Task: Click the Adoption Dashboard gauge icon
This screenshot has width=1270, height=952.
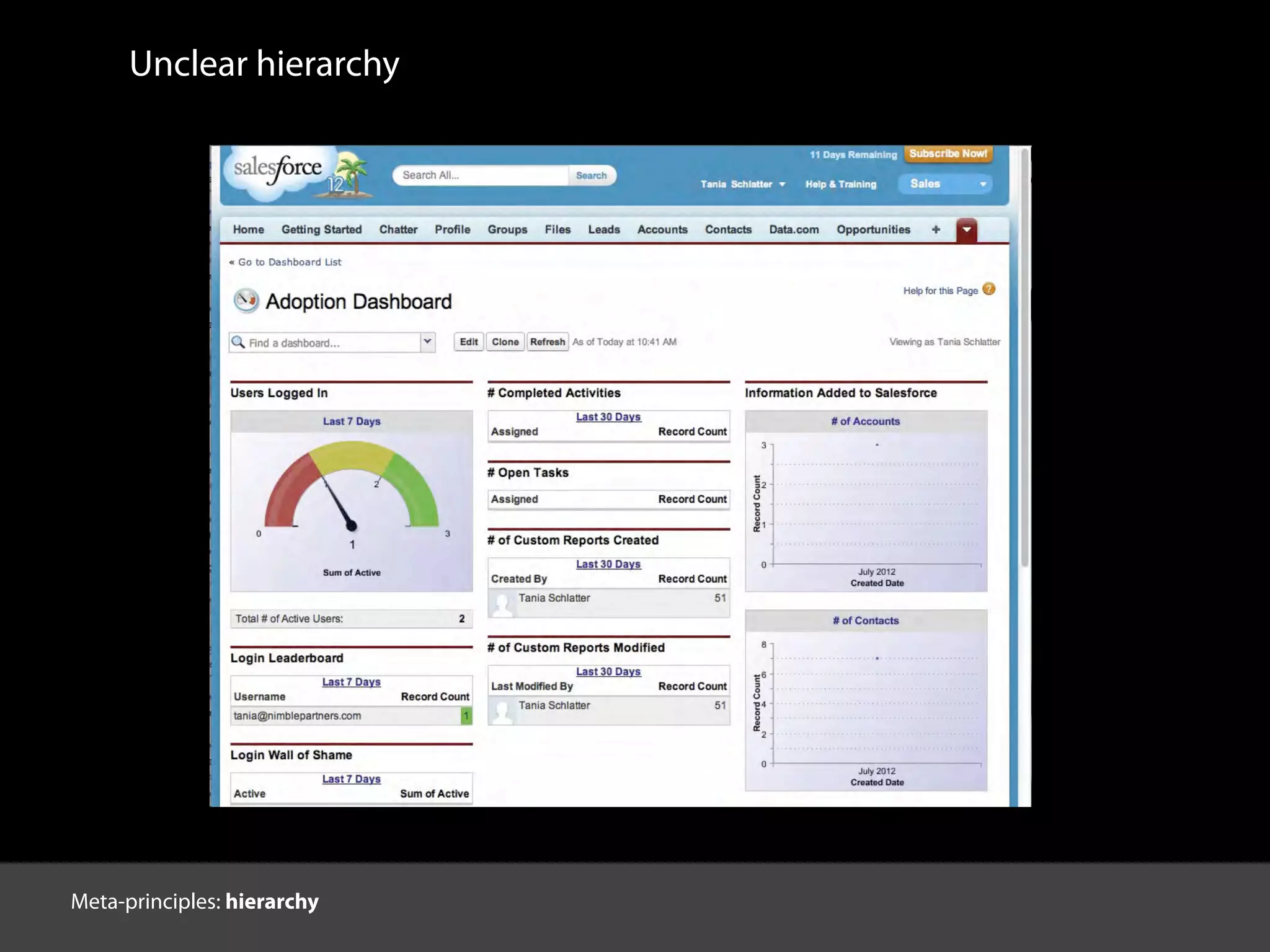Action: tap(246, 301)
